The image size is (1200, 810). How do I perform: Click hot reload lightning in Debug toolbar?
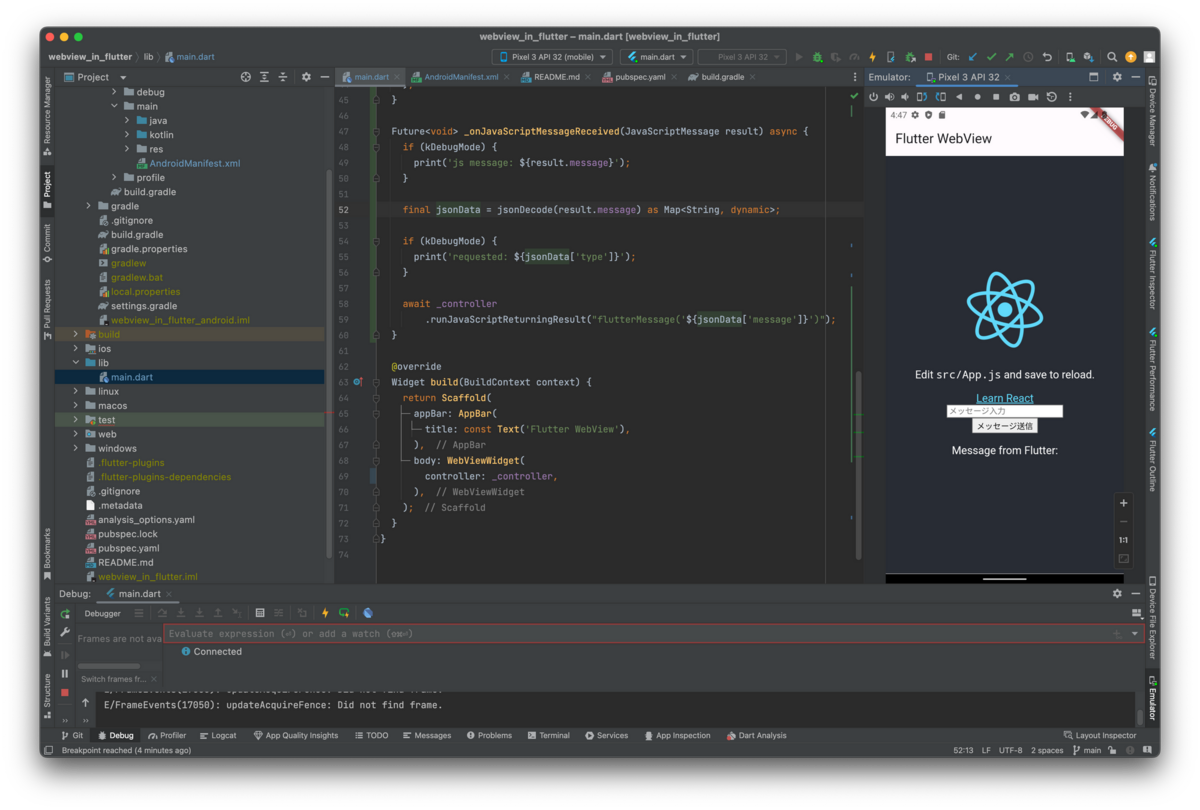325,613
